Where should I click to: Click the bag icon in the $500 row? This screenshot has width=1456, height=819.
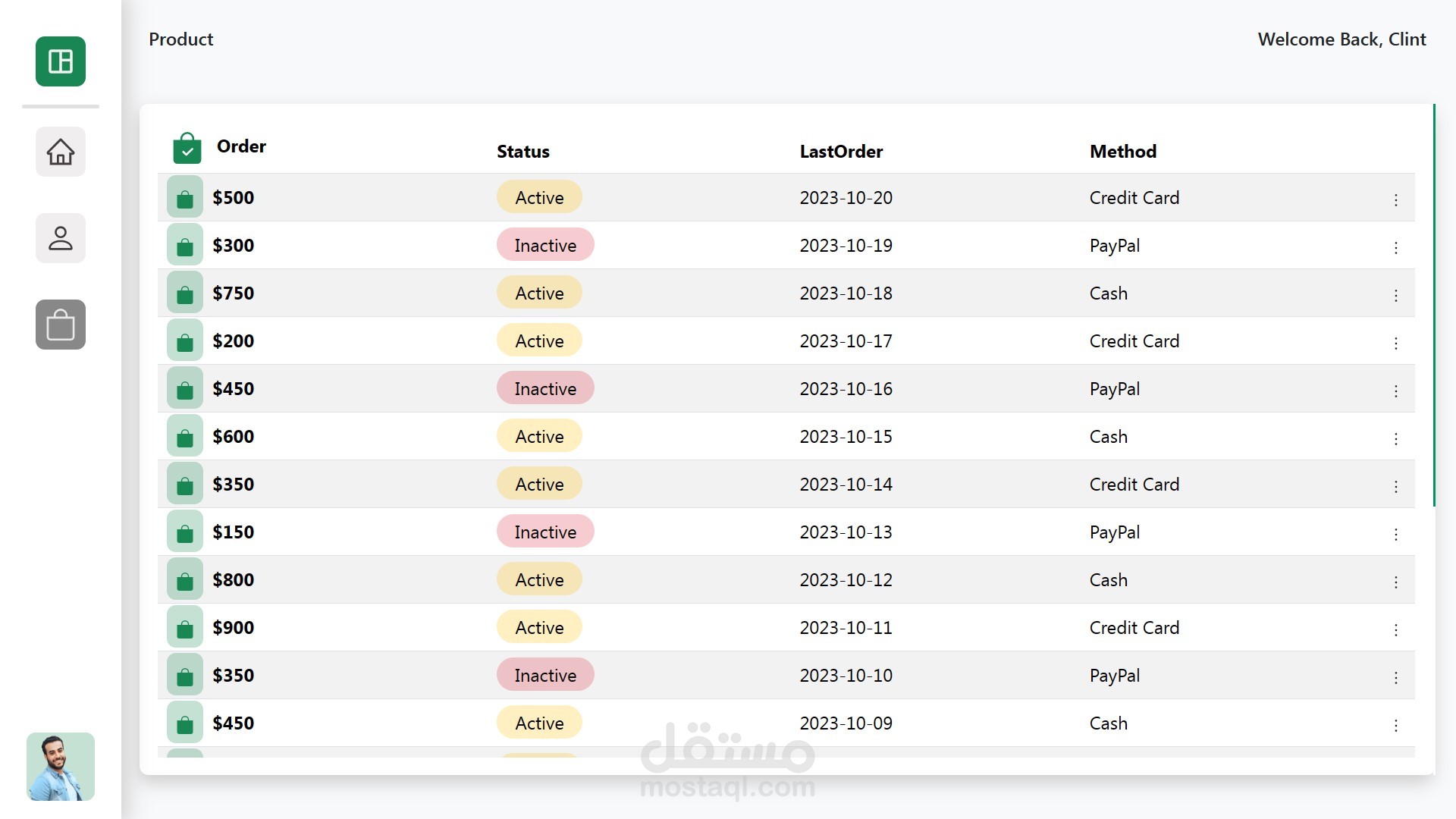click(x=185, y=198)
